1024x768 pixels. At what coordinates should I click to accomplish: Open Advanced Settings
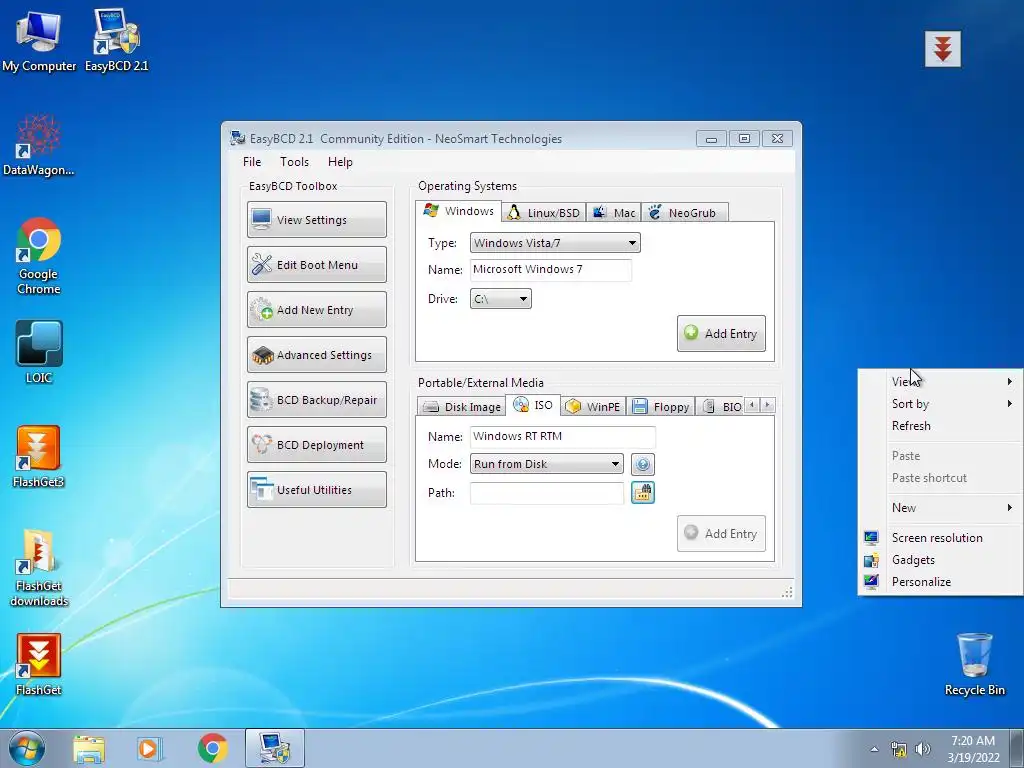pyautogui.click(x=317, y=355)
